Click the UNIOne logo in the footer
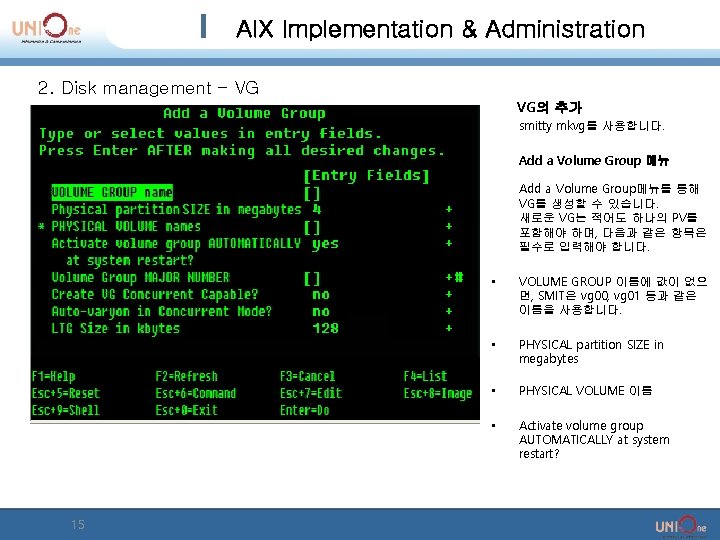This screenshot has height=540, width=720. [681, 526]
